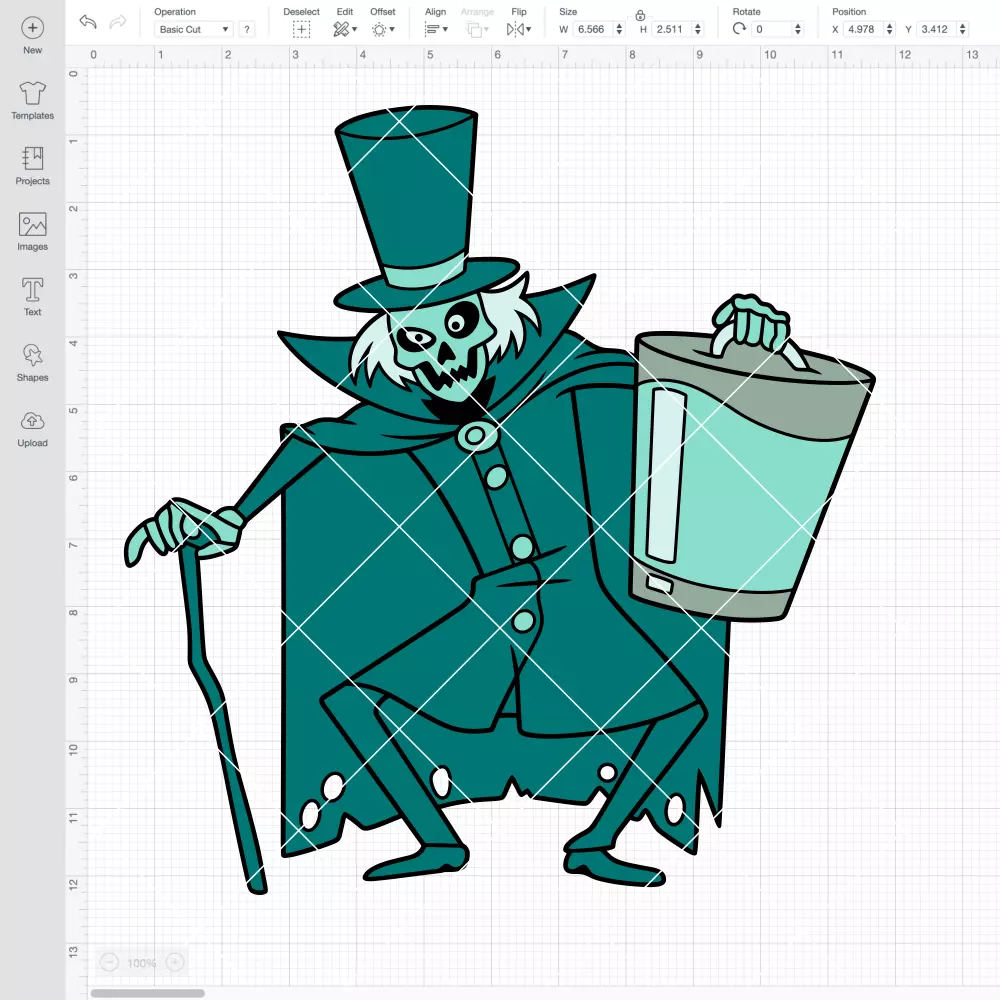
Task: Adjust the Rotate stepper arrows
Action: (798, 29)
